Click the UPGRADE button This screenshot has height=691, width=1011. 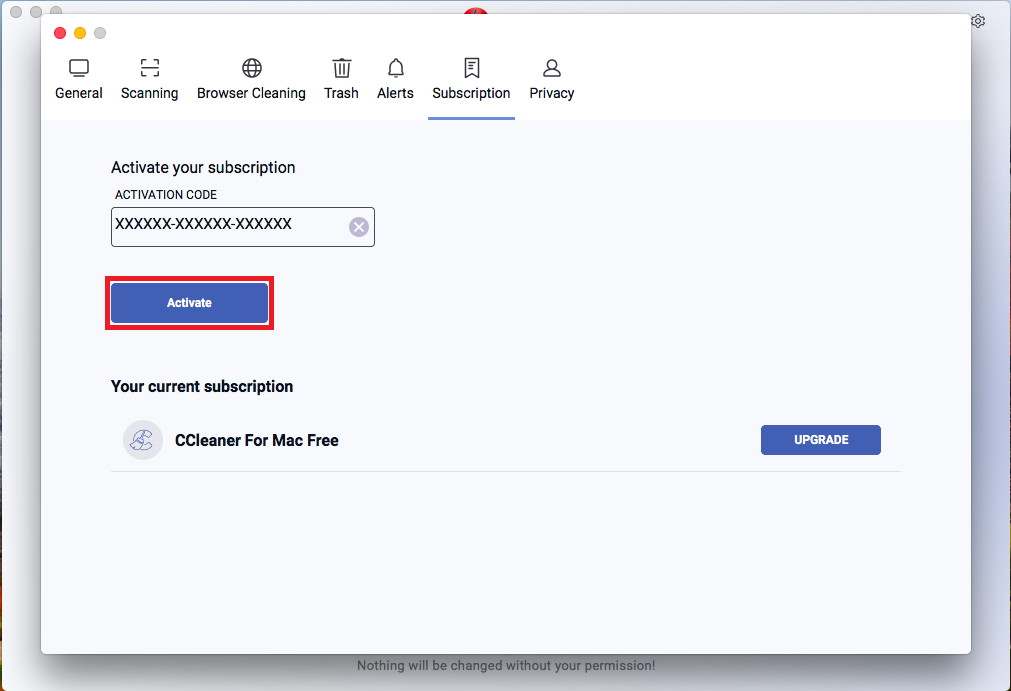point(820,440)
